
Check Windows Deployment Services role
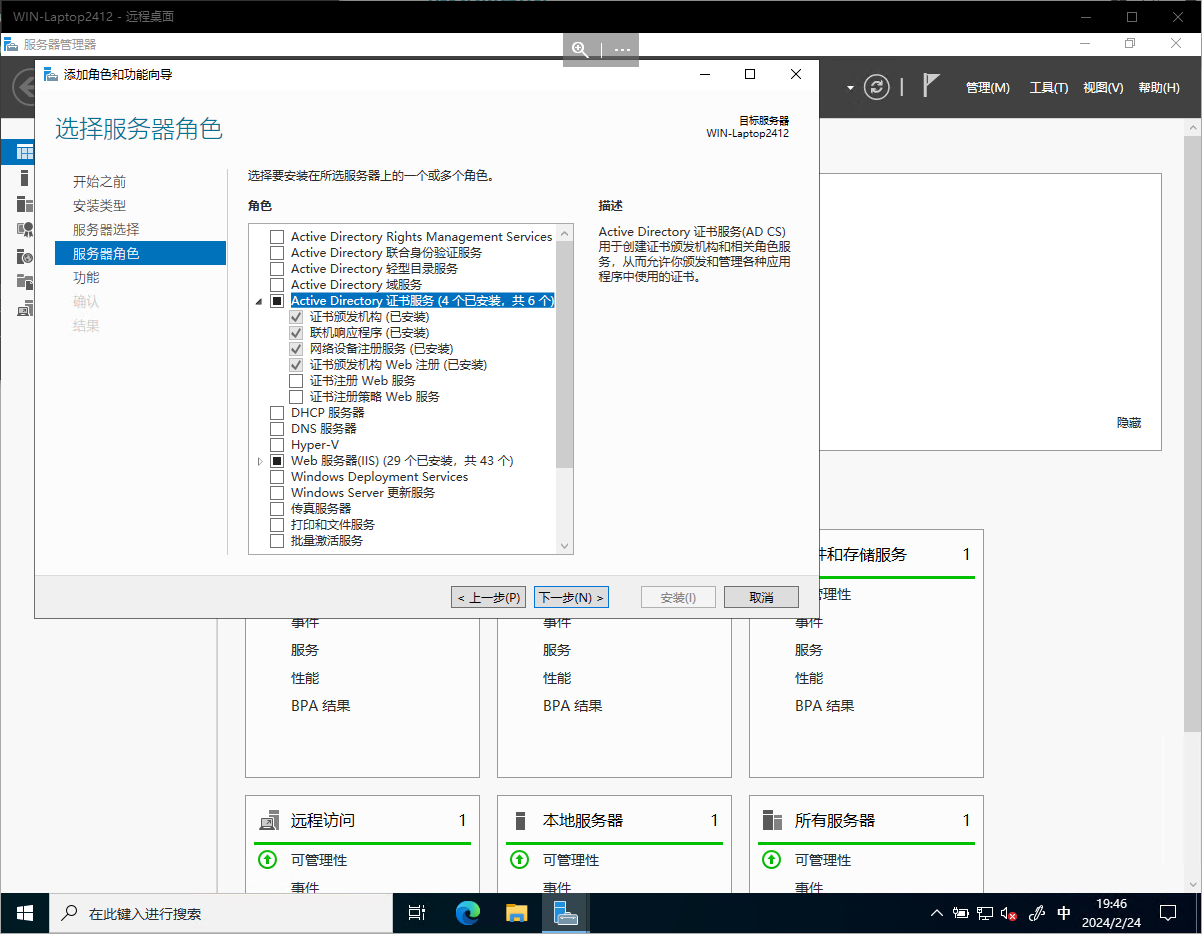[277, 477]
